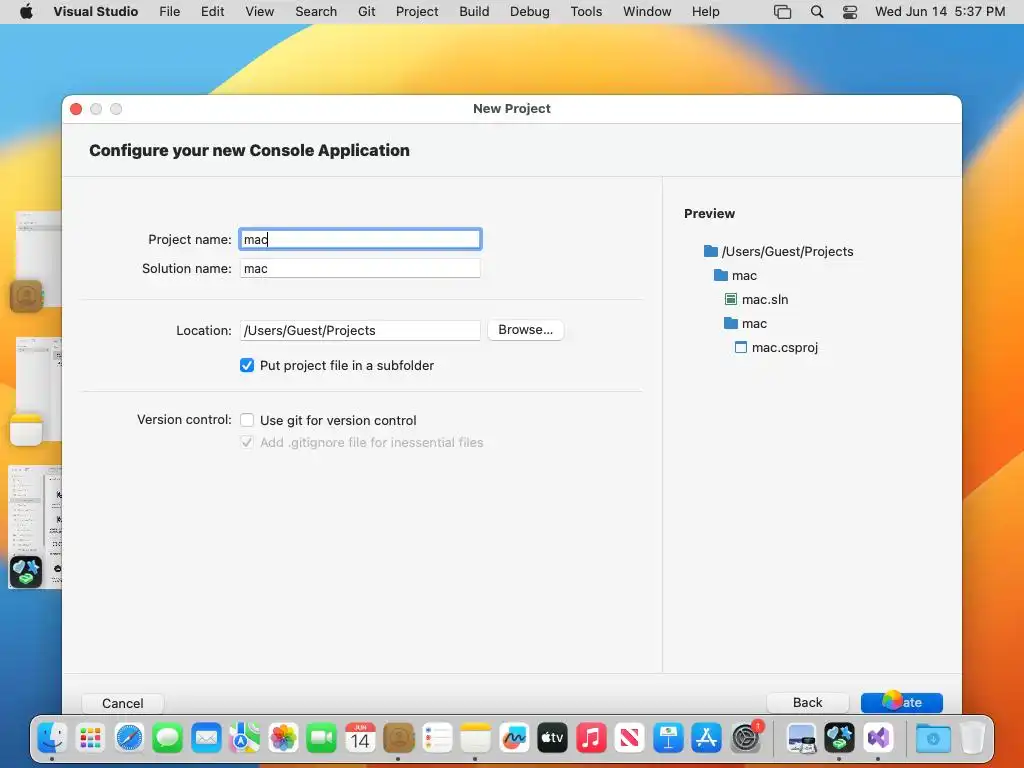Click the menu bar date and time
The width and height of the screenshot is (1024, 768).
pyautogui.click(x=940, y=12)
